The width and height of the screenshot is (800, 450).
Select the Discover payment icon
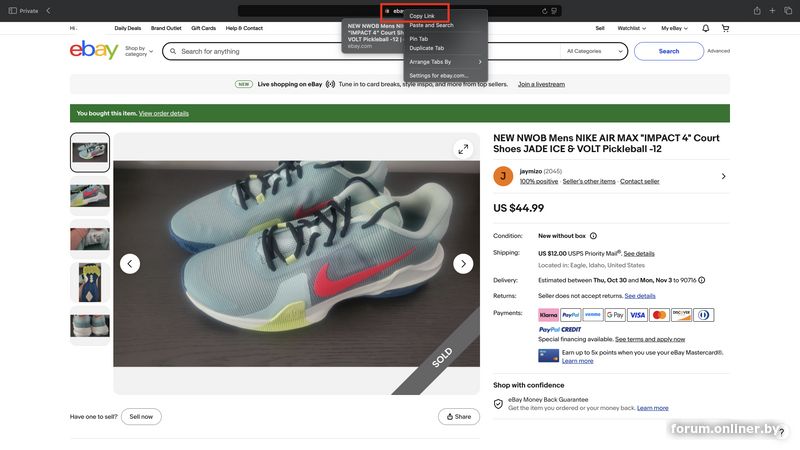click(x=681, y=315)
